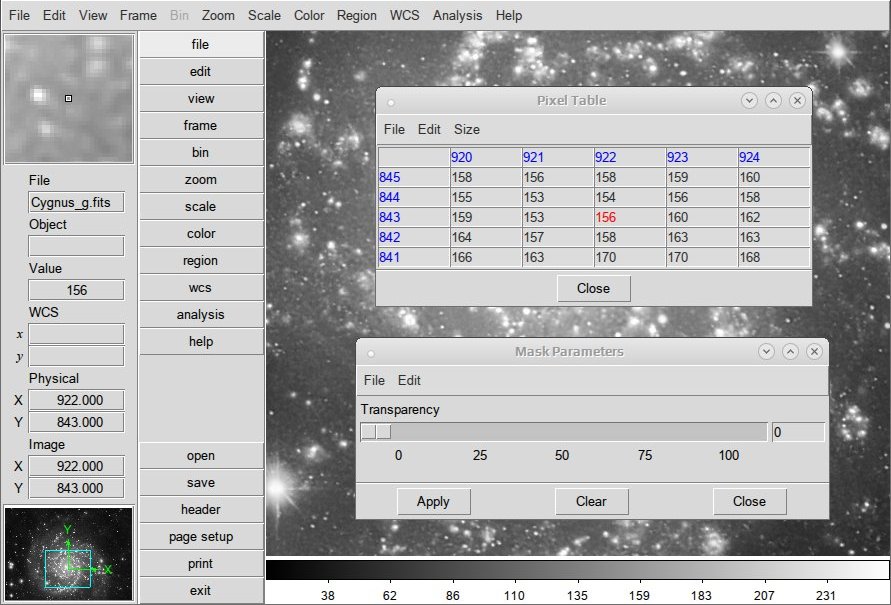This screenshot has width=891, height=605.
Task: Open Edit menu in Pixel Table
Action: pyautogui.click(x=429, y=130)
